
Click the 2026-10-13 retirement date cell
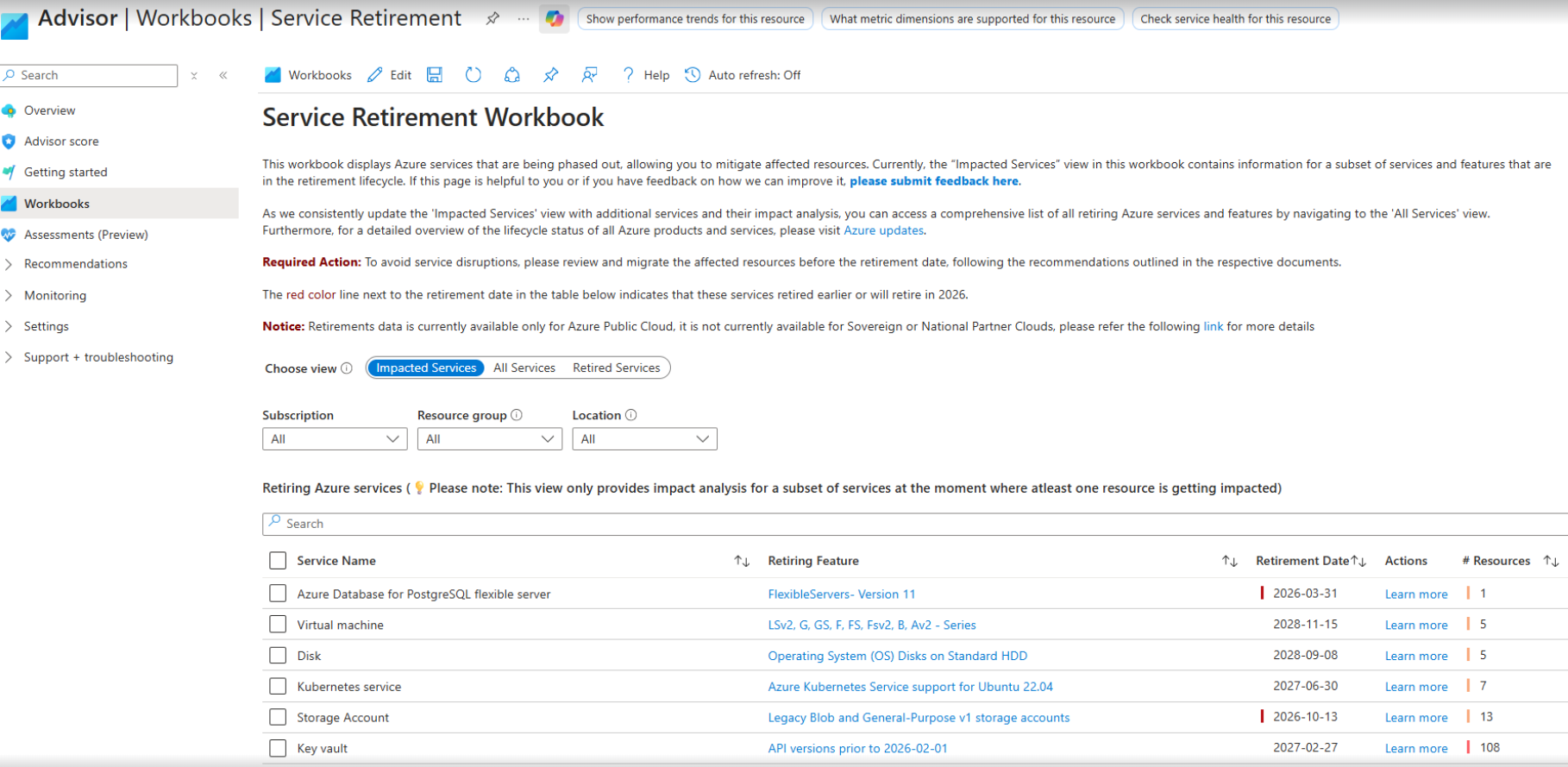(1305, 717)
